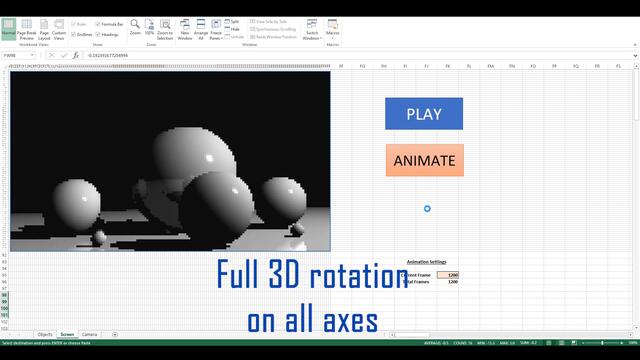Collapse the ribbon with the arrow
Screen dimensions: 640x360
pyautogui.click(x=635, y=44)
